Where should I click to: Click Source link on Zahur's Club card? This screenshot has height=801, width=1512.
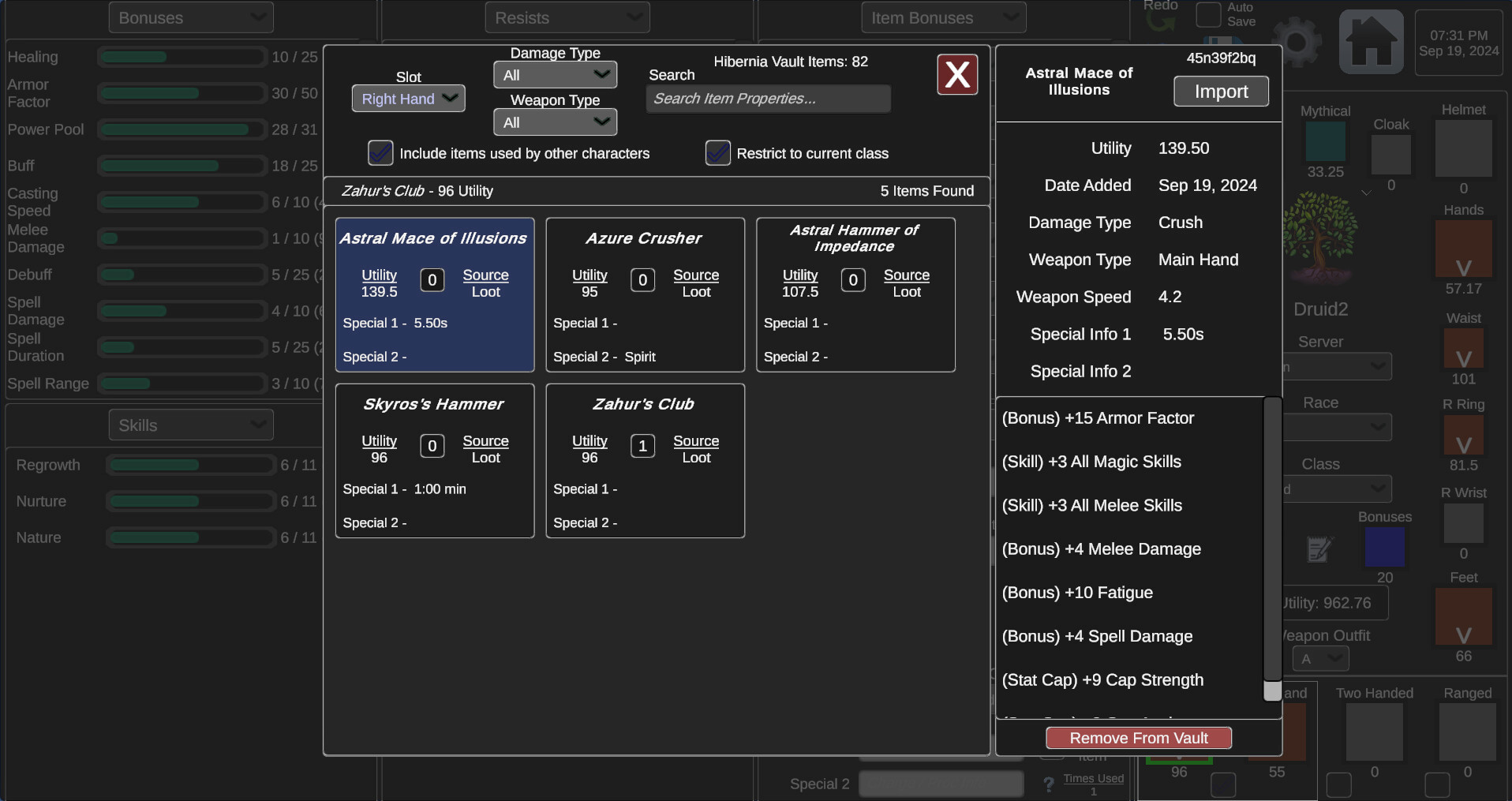pyautogui.click(x=696, y=440)
